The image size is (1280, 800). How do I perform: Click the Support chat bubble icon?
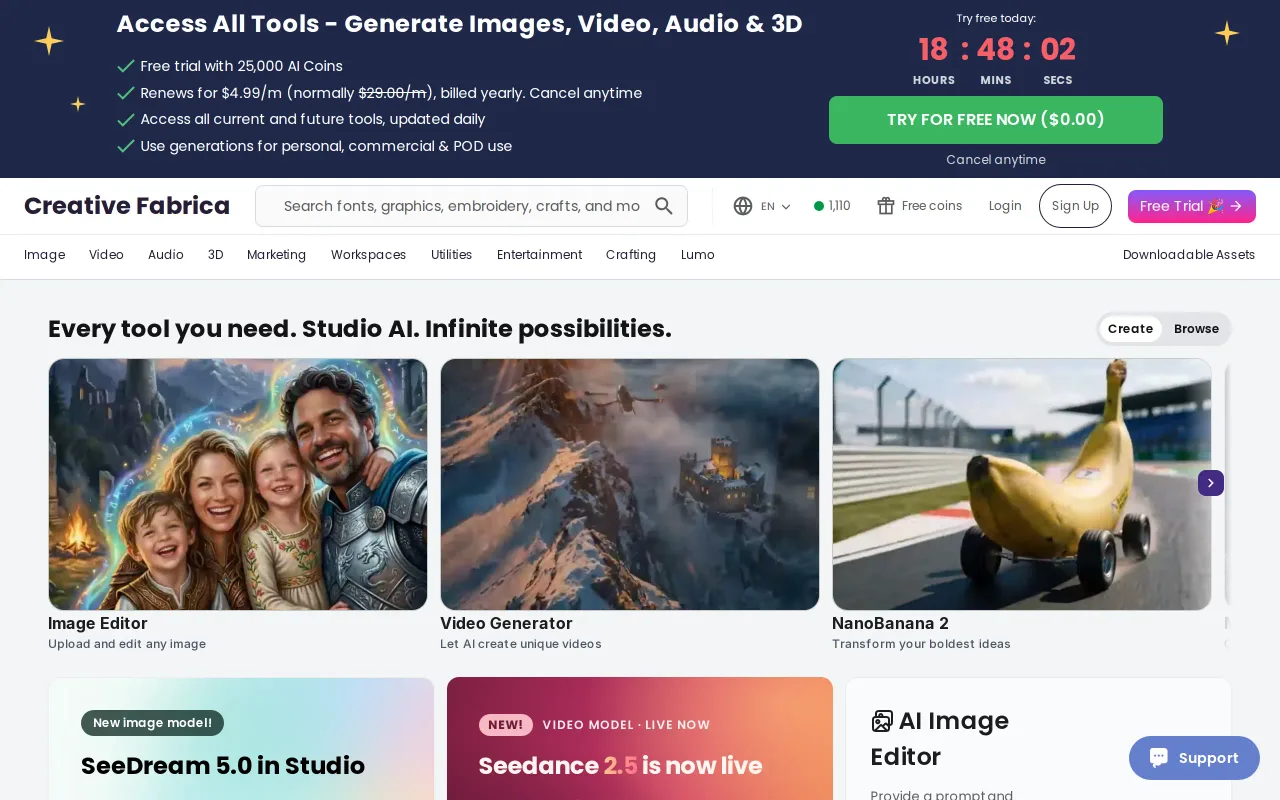click(x=1159, y=758)
